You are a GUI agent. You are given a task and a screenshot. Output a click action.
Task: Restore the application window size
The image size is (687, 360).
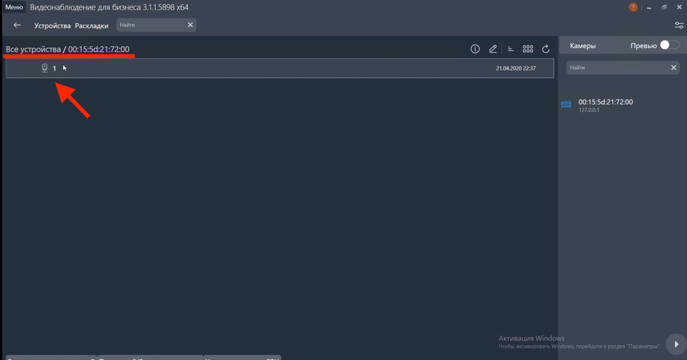[x=664, y=7]
